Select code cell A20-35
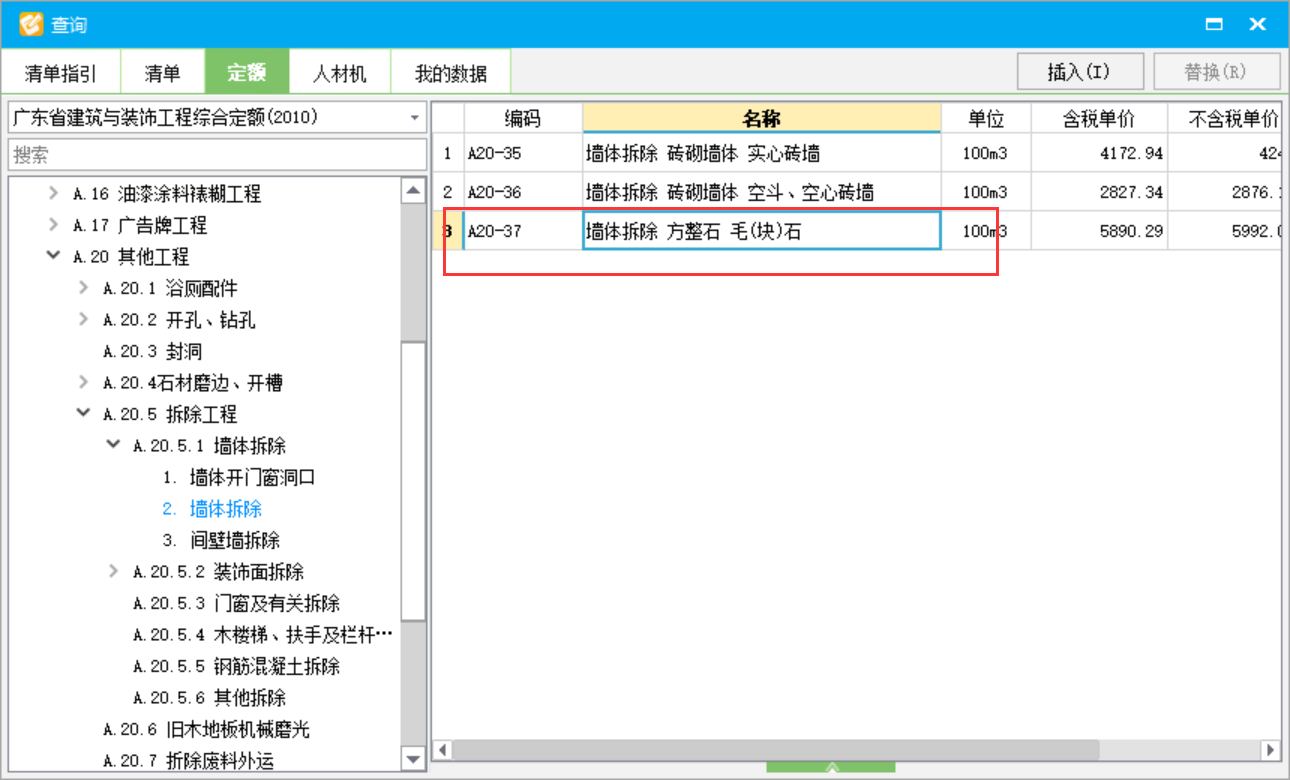Image resolution: width=1290 pixels, height=780 pixels. point(523,154)
